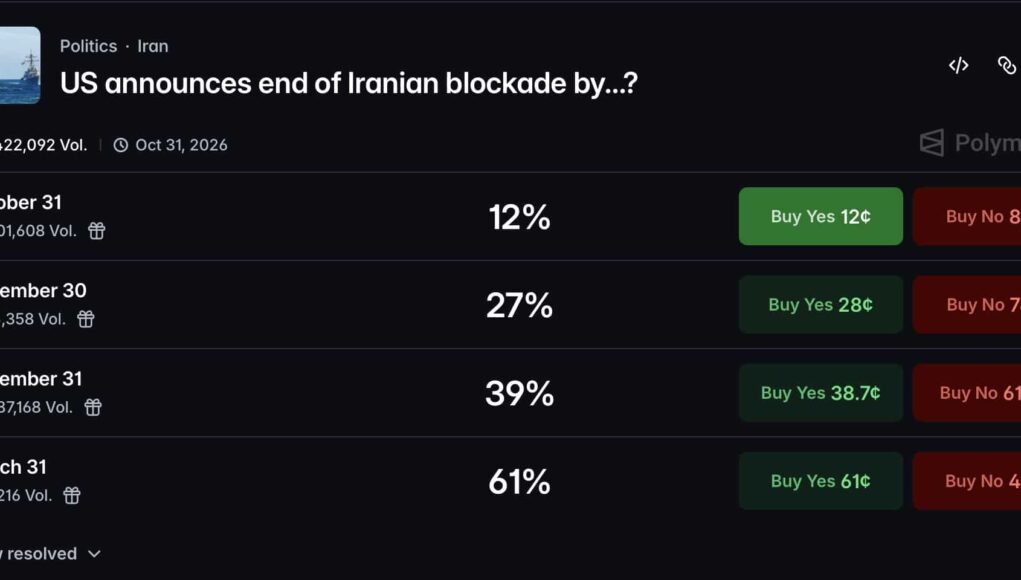Click Buy No in the 27% row
Image resolution: width=1021 pixels, height=580 pixels.
coord(967,305)
